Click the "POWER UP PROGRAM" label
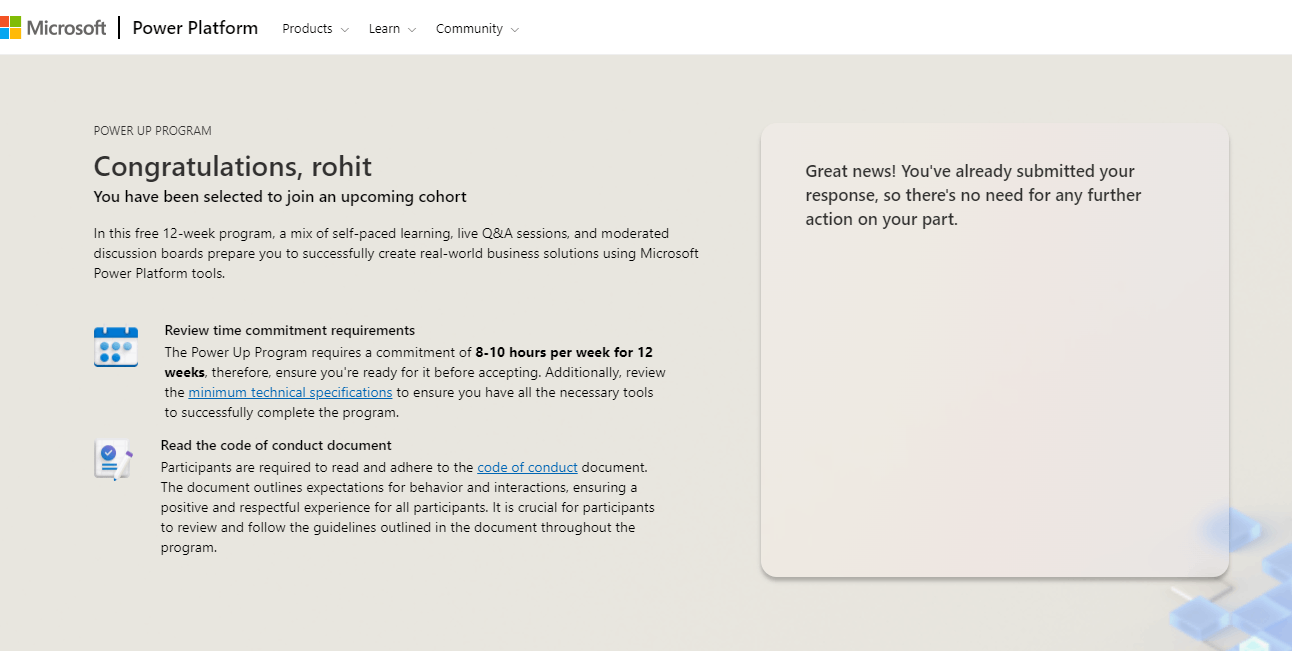This screenshot has height=651, width=1292. pyautogui.click(x=153, y=131)
